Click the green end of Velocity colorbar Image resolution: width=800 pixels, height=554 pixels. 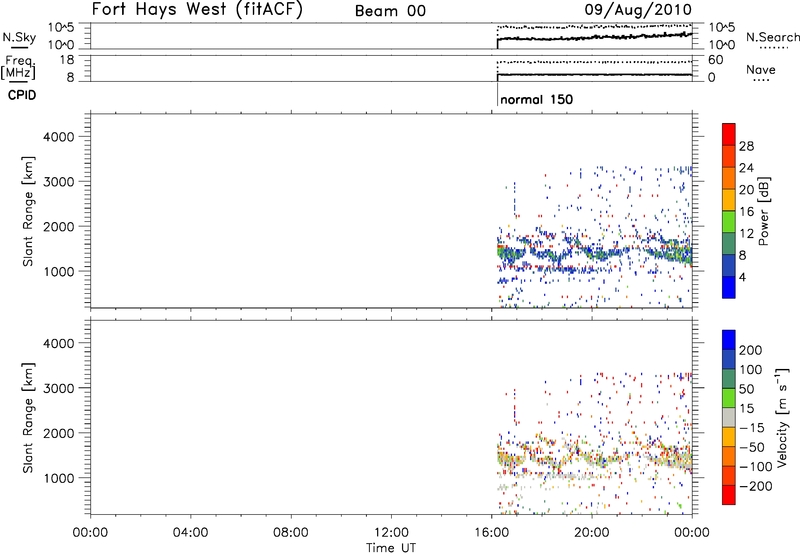point(729,398)
